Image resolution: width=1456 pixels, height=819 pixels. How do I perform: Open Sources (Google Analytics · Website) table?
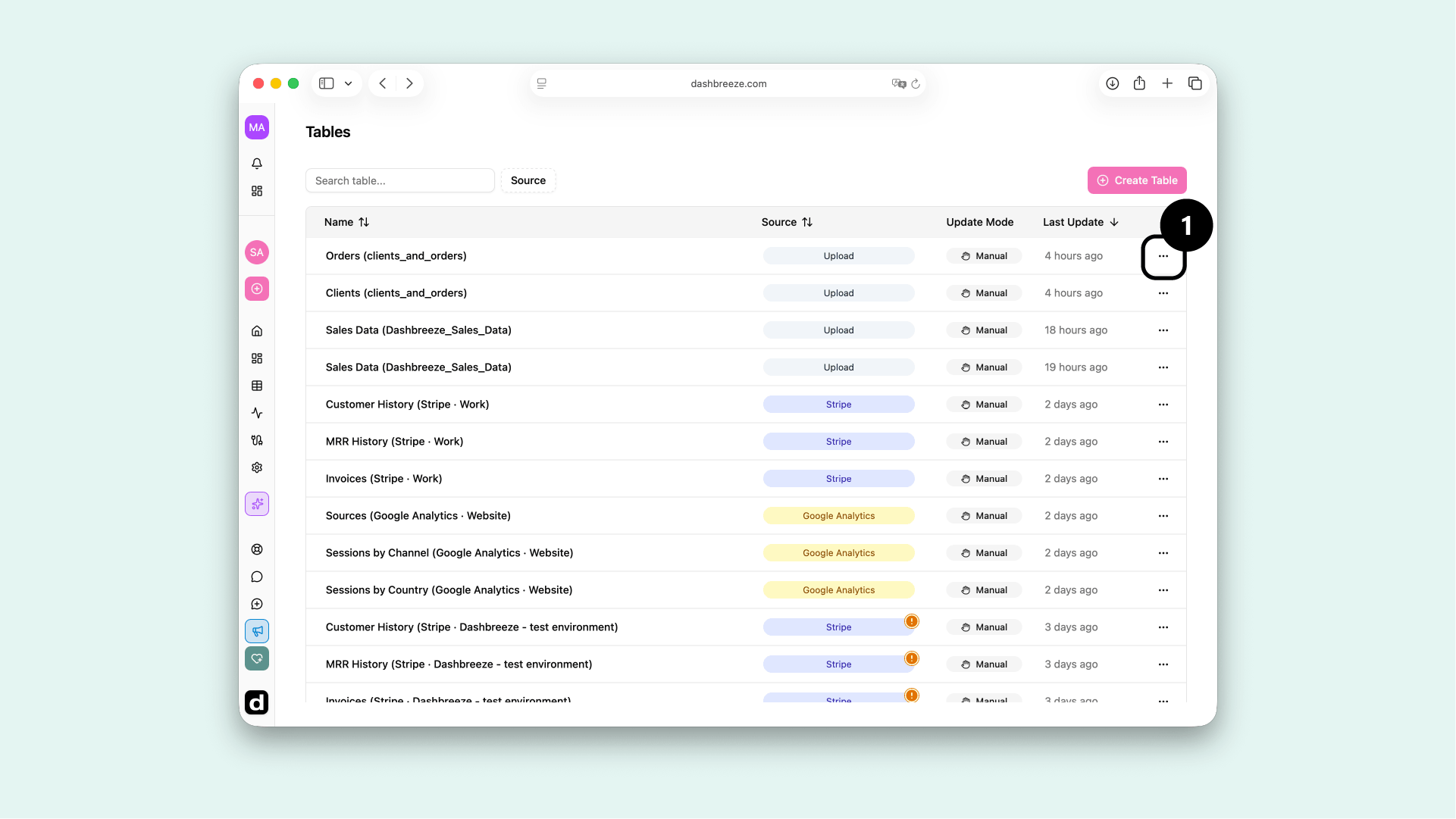point(418,516)
